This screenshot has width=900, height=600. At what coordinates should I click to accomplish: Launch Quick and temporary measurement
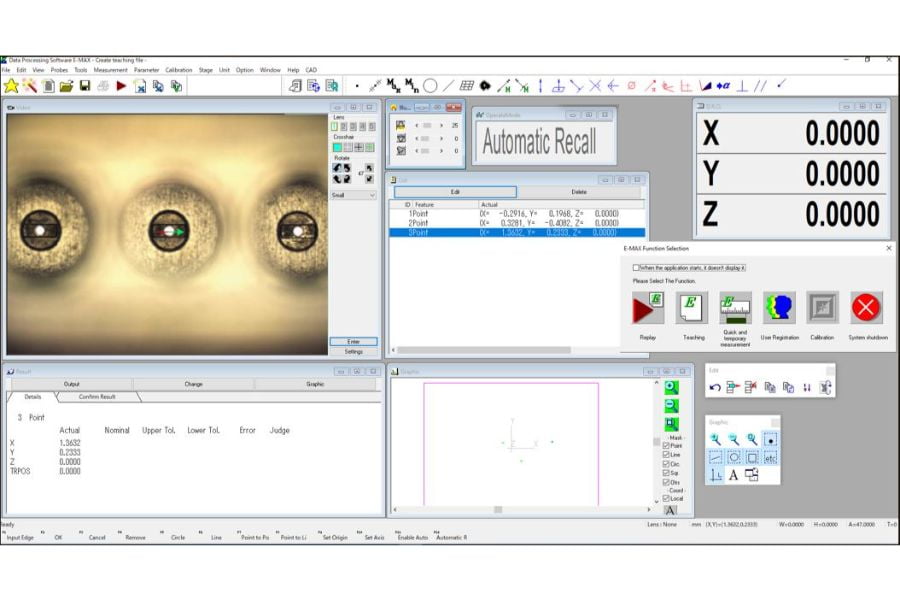pos(735,308)
